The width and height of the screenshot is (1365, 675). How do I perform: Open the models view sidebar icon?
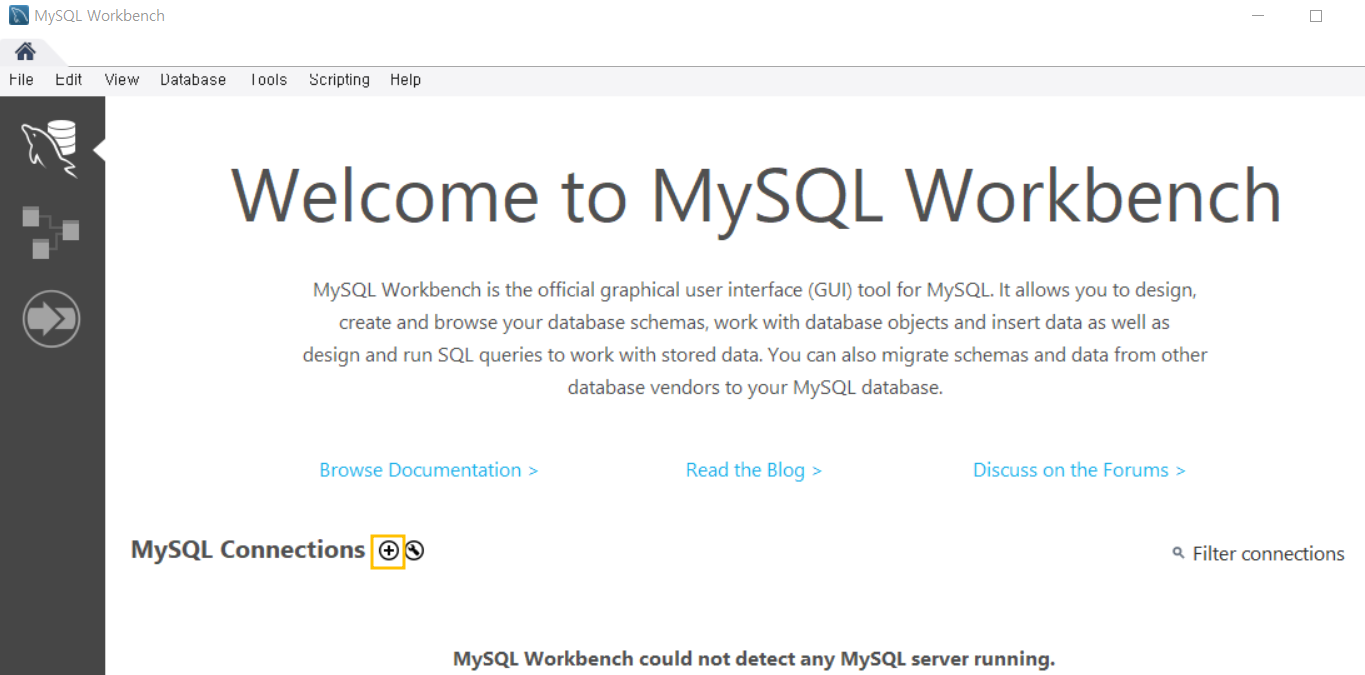click(50, 232)
